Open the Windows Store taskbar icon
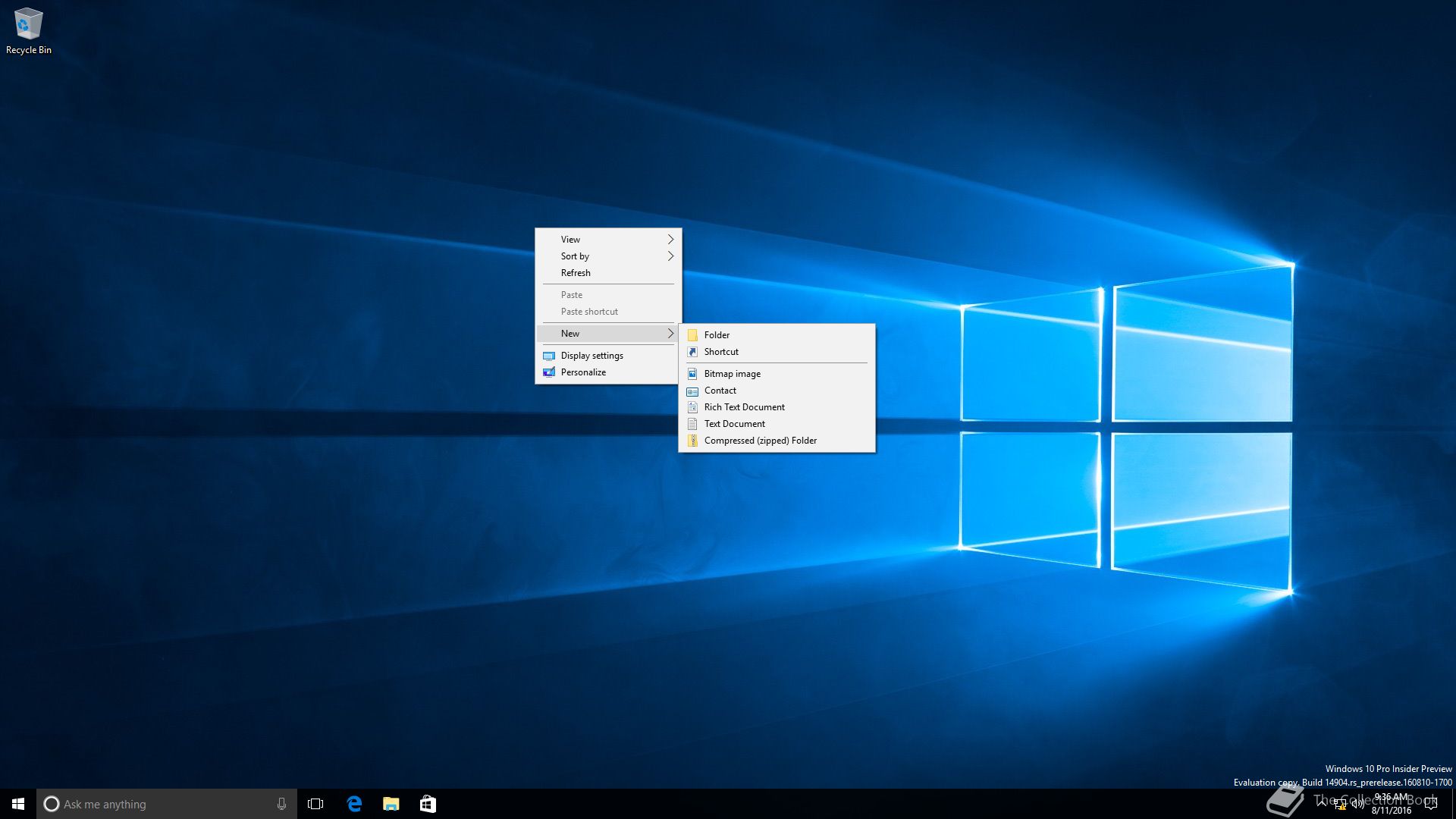The height and width of the screenshot is (819, 1456). [428, 804]
